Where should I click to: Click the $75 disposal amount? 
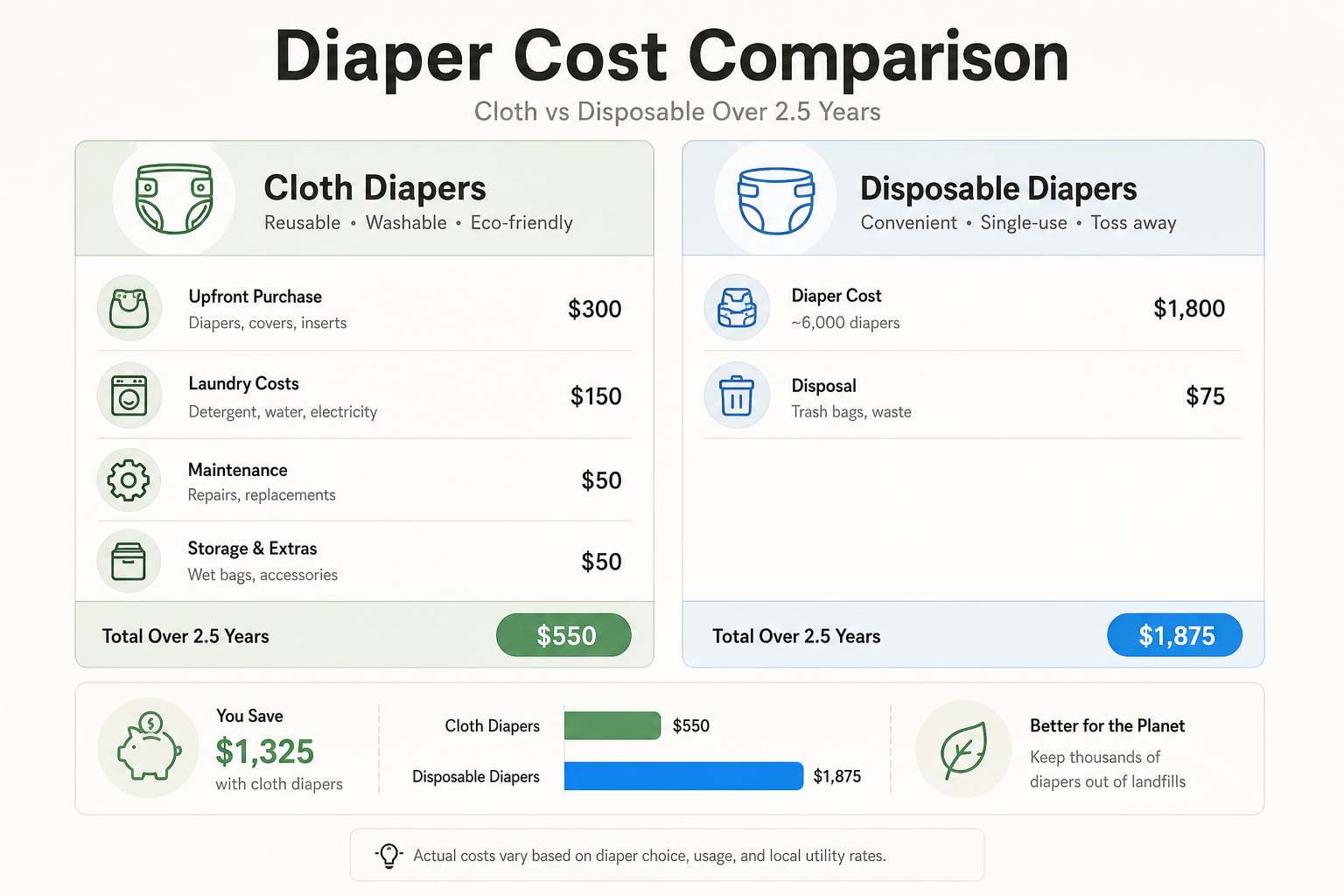(1206, 396)
